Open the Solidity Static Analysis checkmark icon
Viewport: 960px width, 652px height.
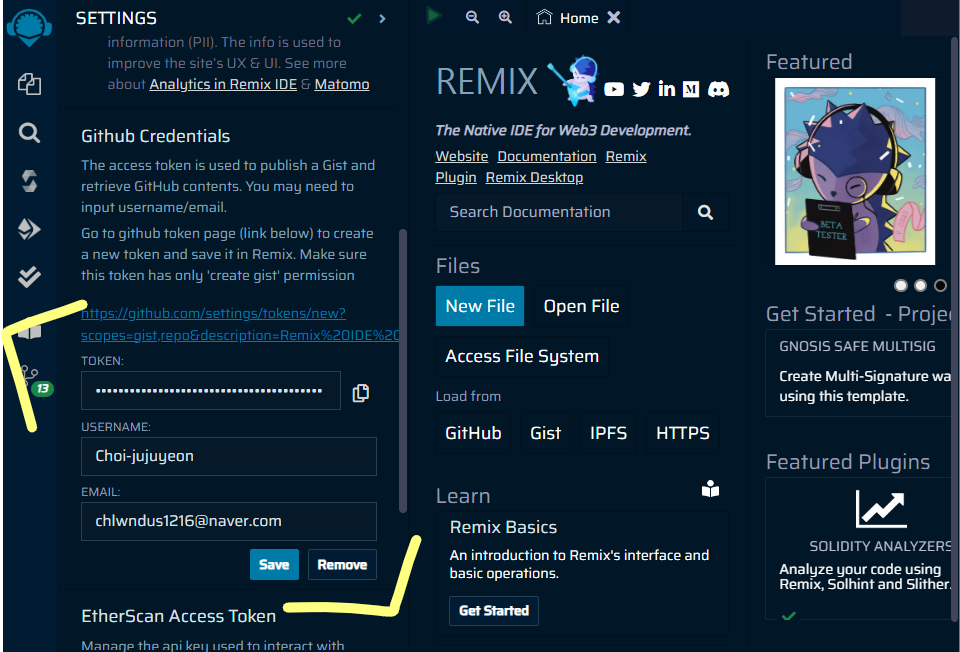(29, 277)
